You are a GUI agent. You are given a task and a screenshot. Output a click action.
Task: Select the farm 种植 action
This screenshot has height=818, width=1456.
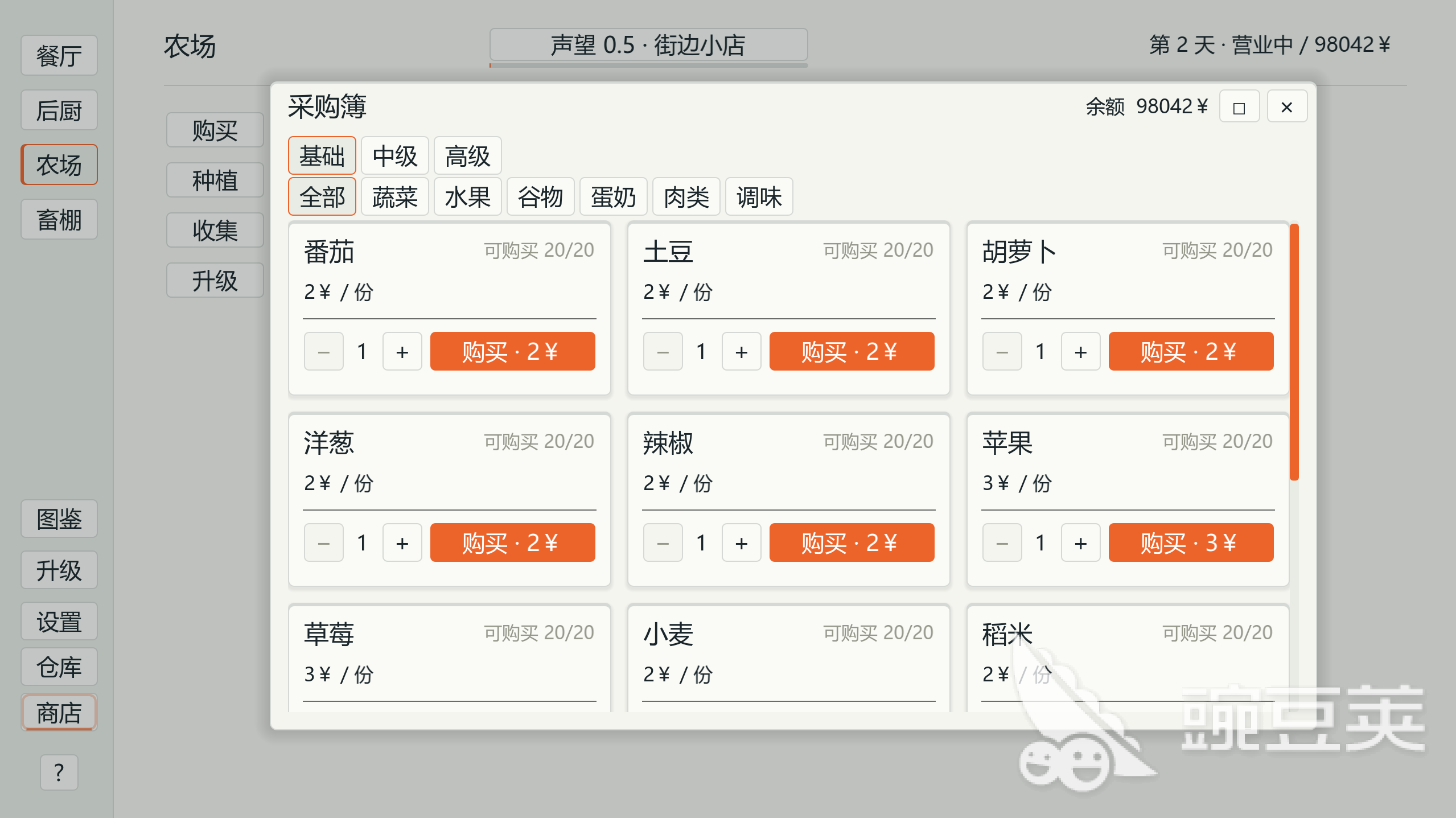tap(215, 180)
